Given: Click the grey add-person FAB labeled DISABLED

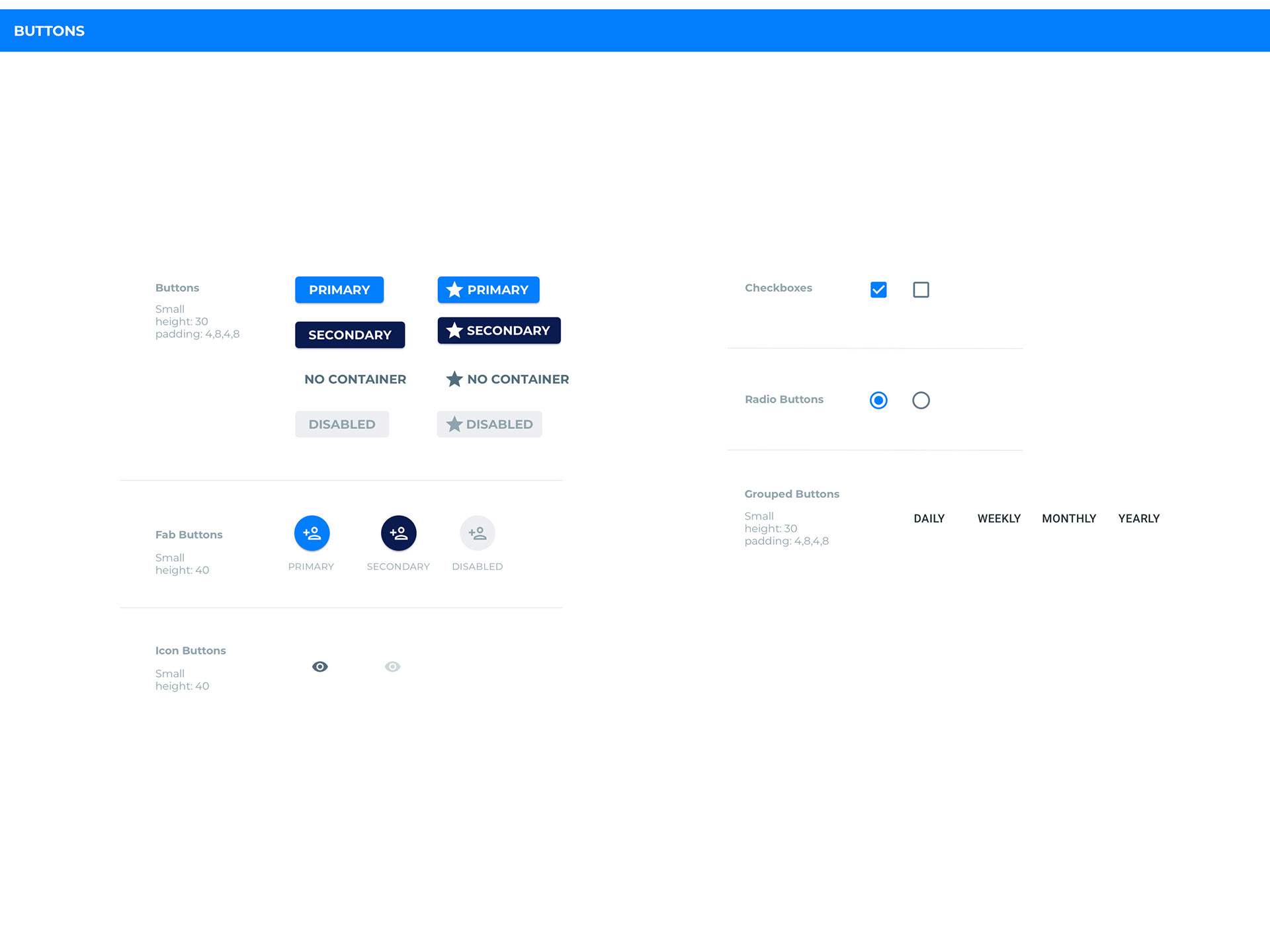Looking at the screenshot, I should (477, 533).
